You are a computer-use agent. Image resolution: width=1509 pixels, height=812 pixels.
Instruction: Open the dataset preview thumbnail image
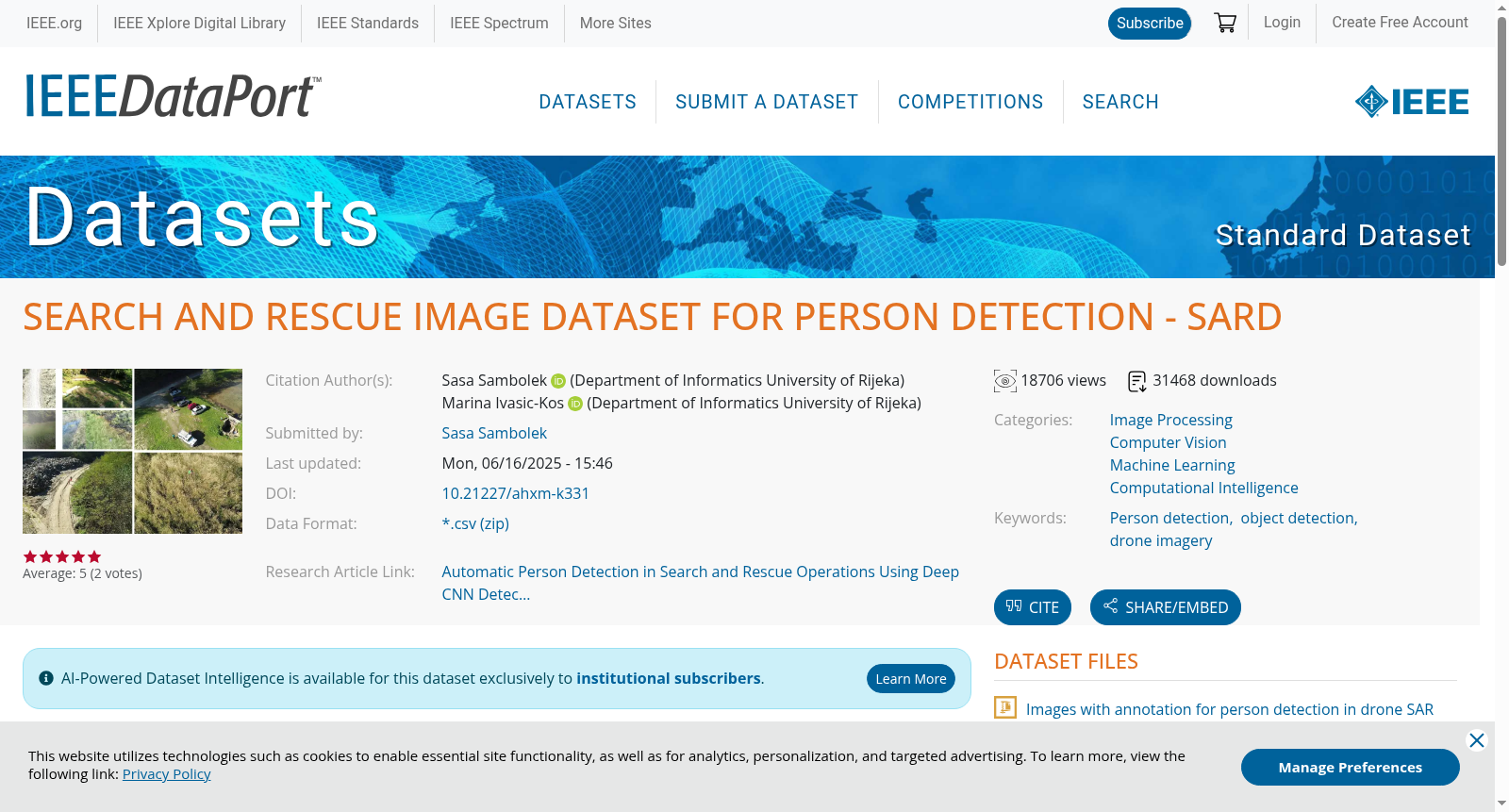(132, 451)
